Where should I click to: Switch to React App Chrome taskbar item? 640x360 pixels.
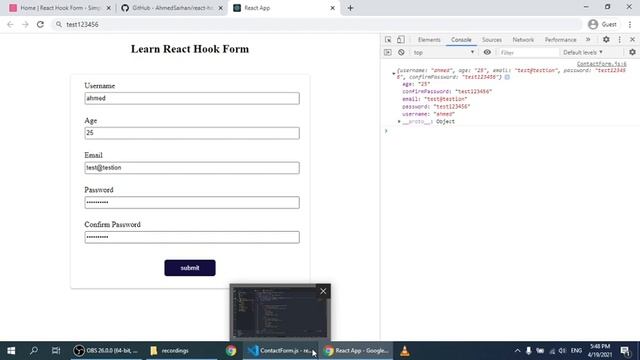[356, 351]
